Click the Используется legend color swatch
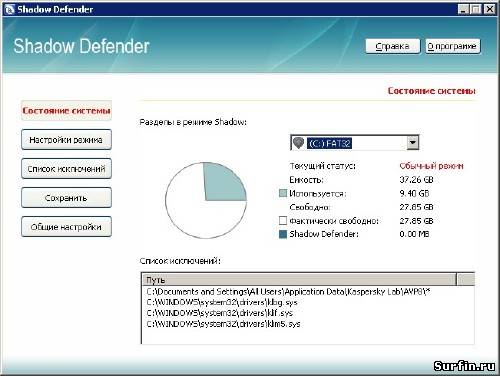The image size is (500, 376). tap(283, 193)
